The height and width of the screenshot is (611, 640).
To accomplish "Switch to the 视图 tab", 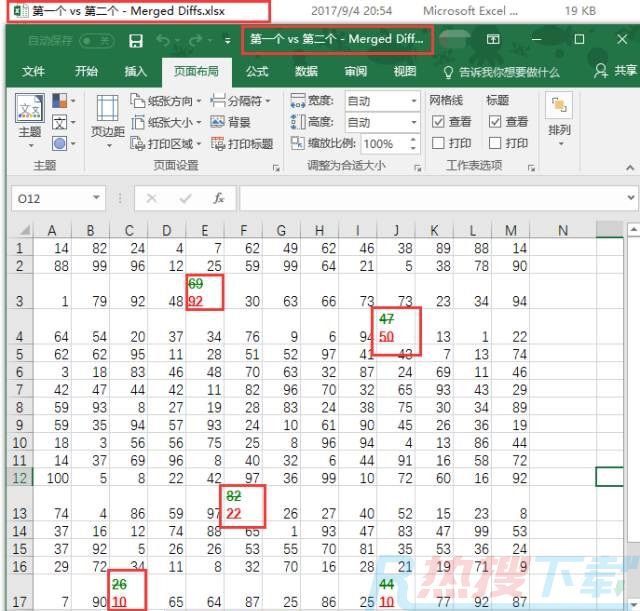I will (x=405, y=71).
